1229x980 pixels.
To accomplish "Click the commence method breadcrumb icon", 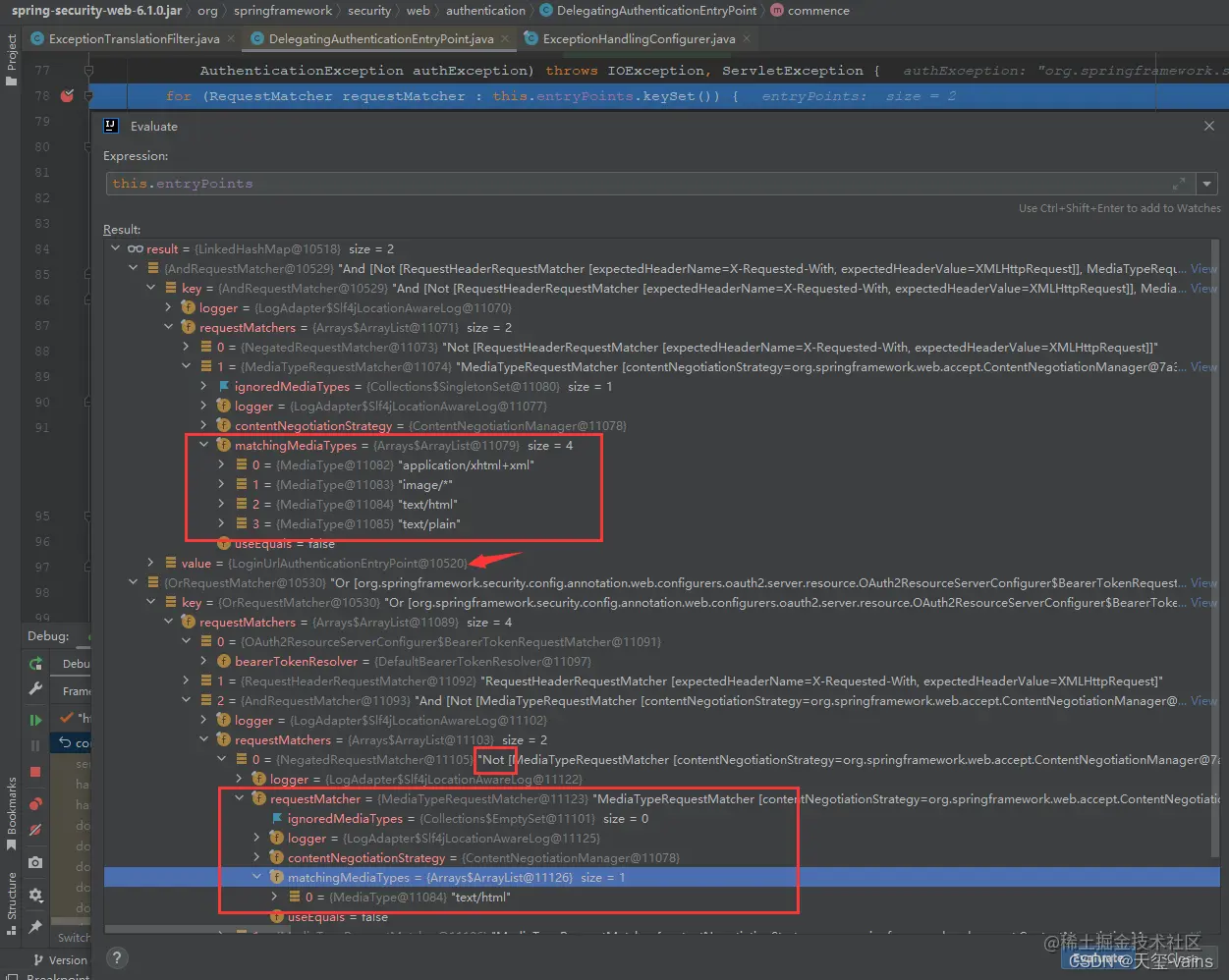I will click(x=777, y=11).
